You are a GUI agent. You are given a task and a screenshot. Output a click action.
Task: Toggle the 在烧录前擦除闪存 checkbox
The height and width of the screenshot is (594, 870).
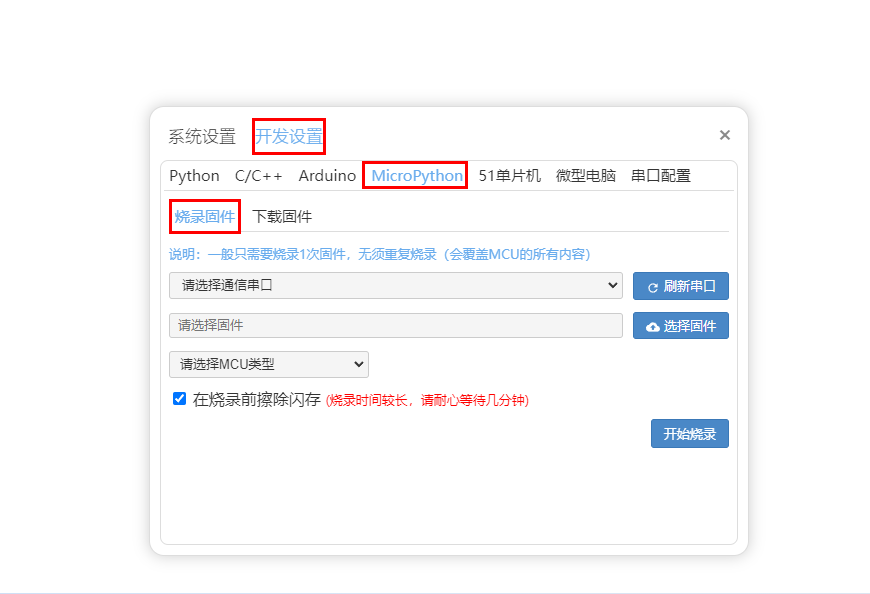[179, 399]
